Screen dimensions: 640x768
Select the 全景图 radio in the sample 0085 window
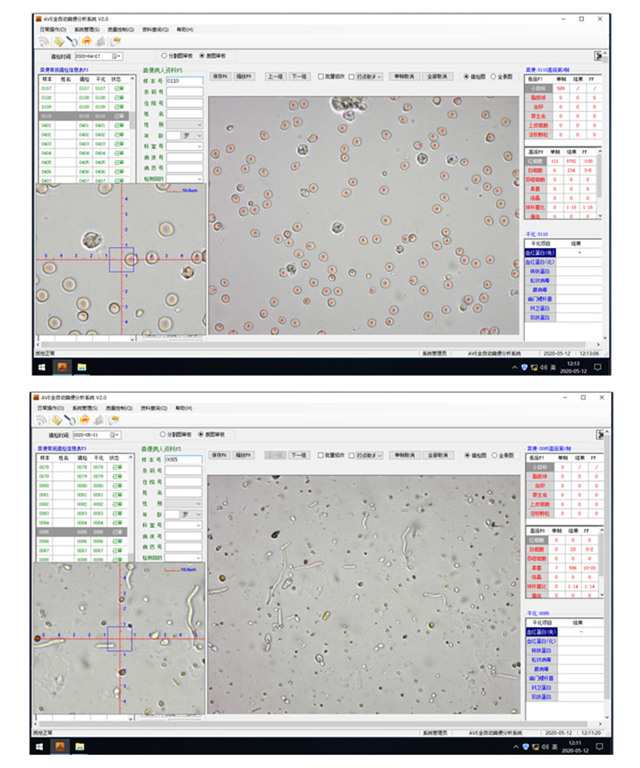click(495, 455)
